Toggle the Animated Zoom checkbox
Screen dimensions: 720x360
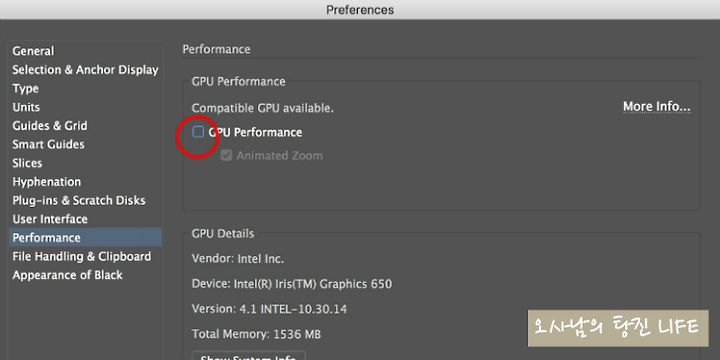coord(226,156)
